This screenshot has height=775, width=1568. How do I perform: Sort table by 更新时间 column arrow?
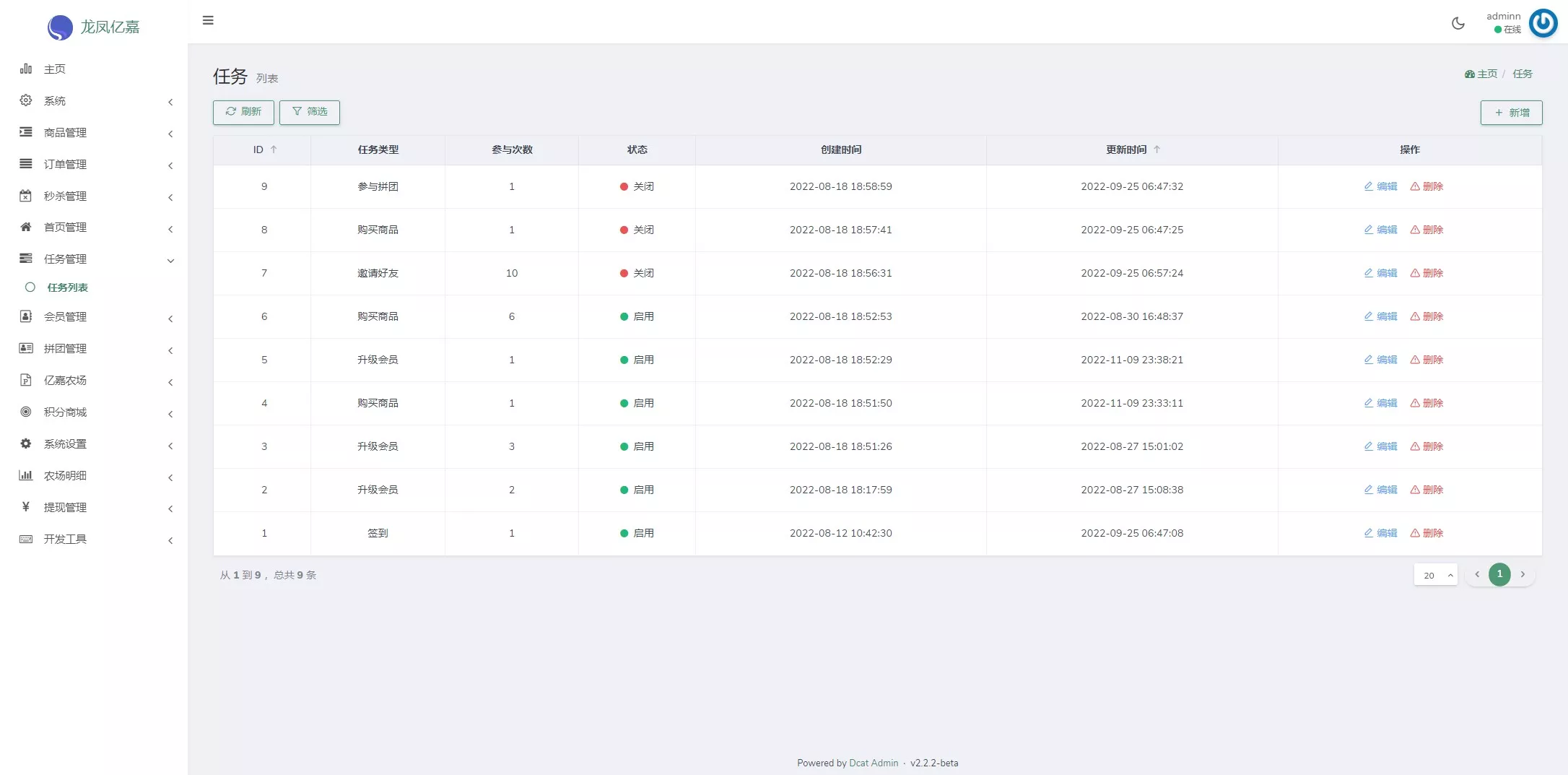pyautogui.click(x=1157, y=150)
